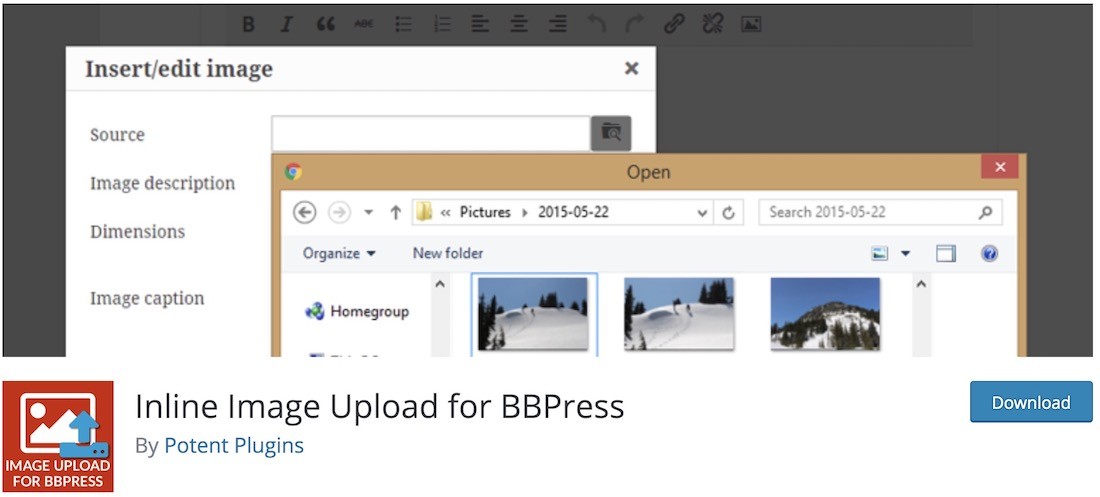Open the view options dropdown arrow
The width and height of the screenshot is (1100, 497).
click(905, 253)
